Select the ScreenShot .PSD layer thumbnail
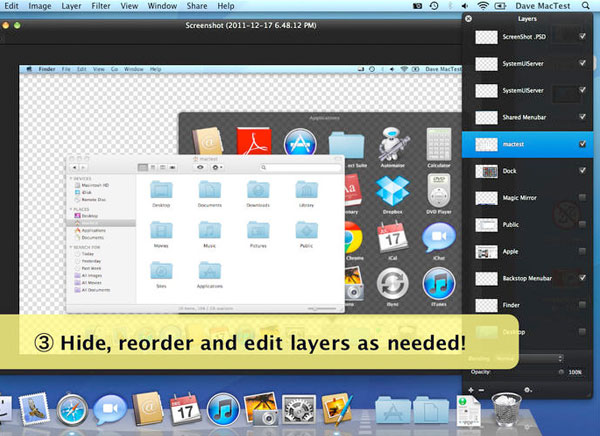This screenshot has width=600, height=436. [486, 37]
